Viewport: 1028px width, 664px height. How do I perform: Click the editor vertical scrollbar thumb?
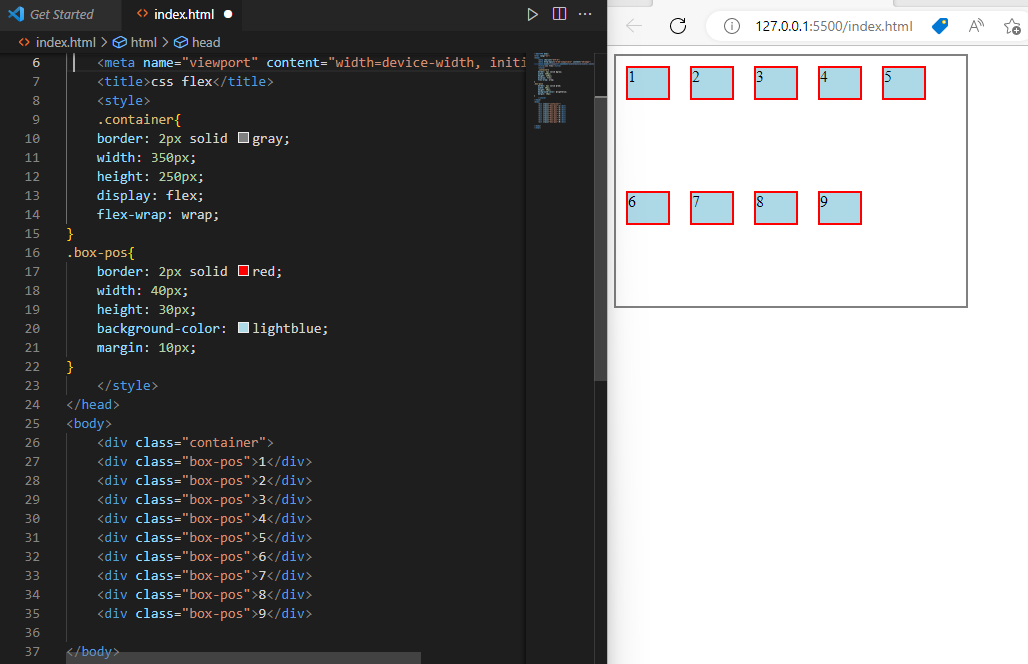[x=601, y=239]
